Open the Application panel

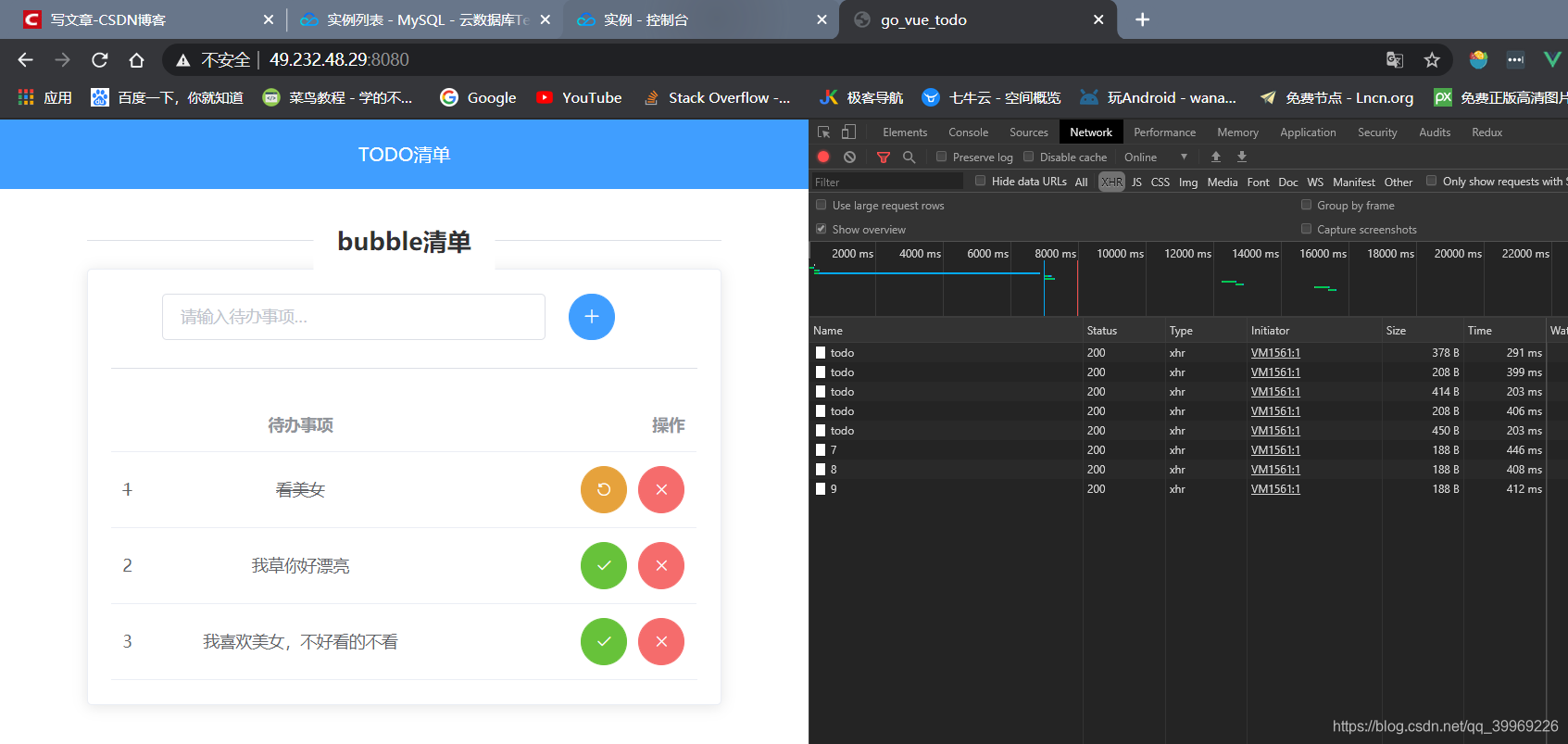click(x=1308, y=132)
